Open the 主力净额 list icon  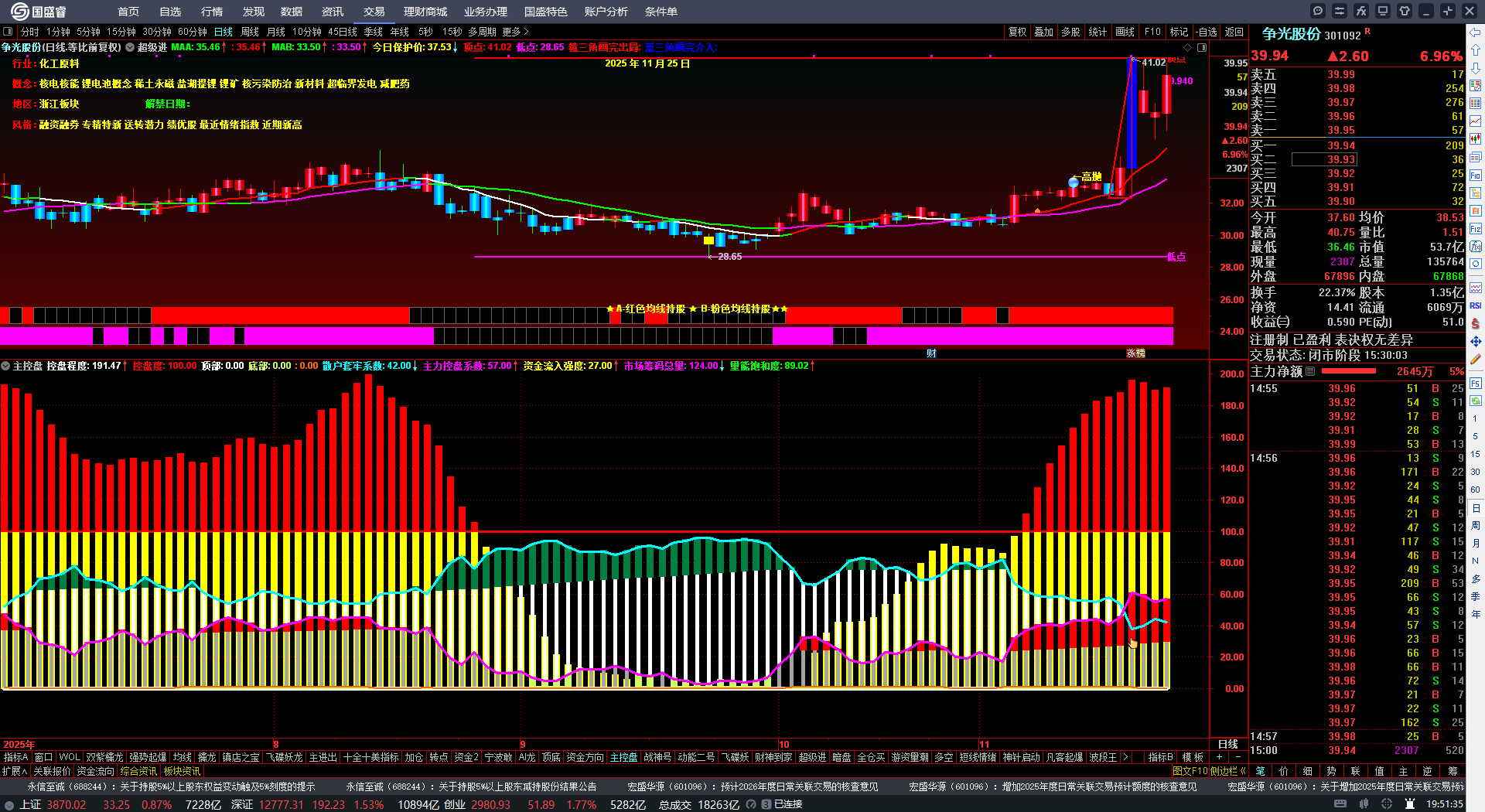1310,371
